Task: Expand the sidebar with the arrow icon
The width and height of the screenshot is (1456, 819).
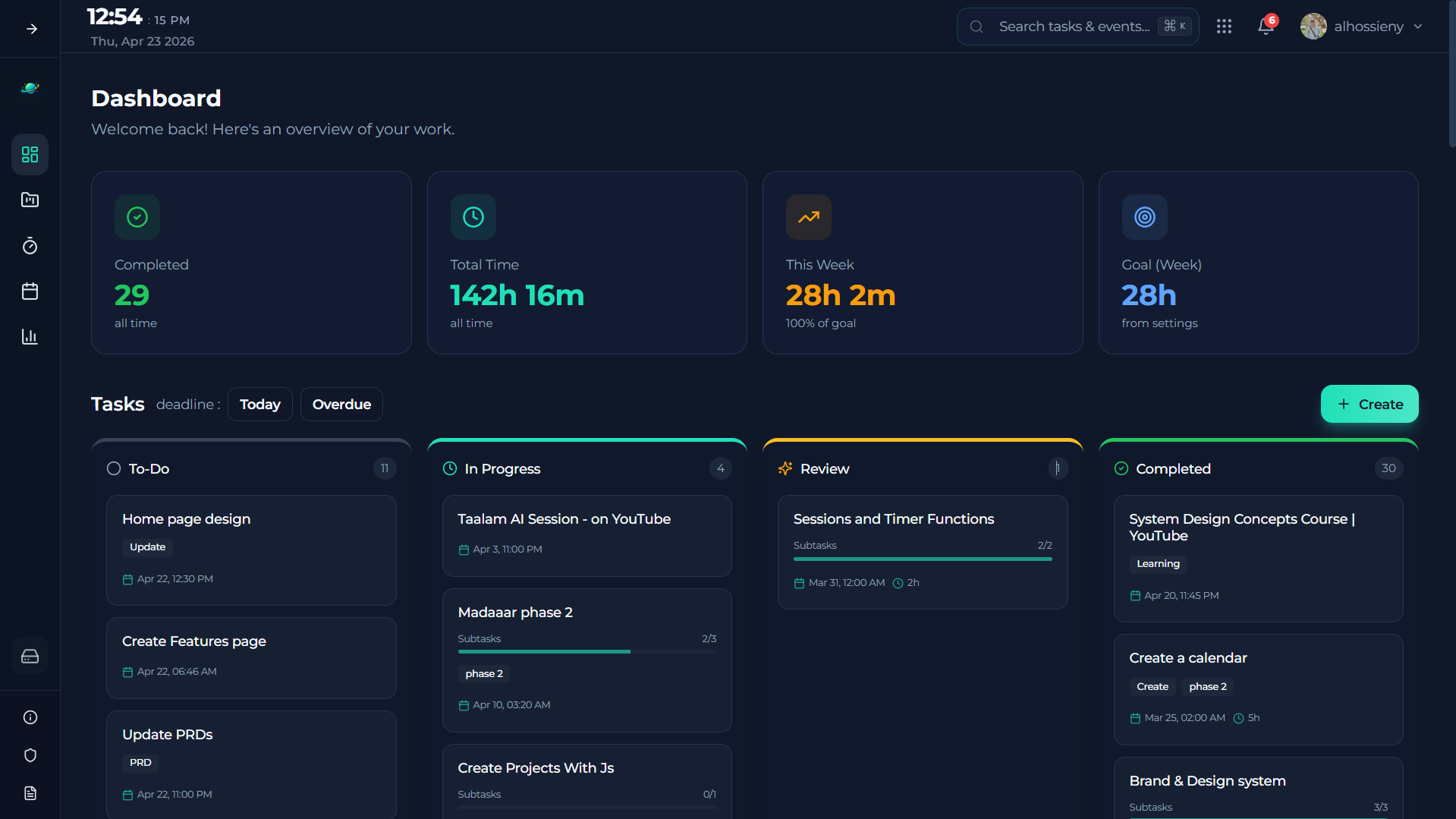Action: [31, 29]
